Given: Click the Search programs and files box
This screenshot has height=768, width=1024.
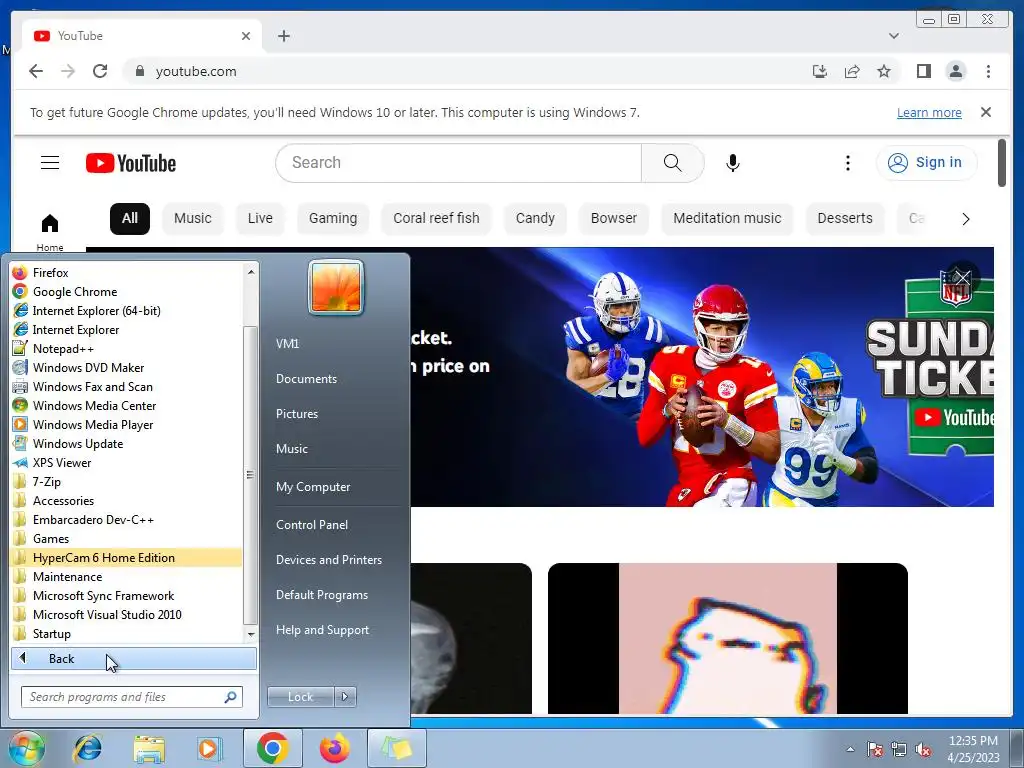Looking at the screenshot, I should pyautogui.click(x=132, y=697).
